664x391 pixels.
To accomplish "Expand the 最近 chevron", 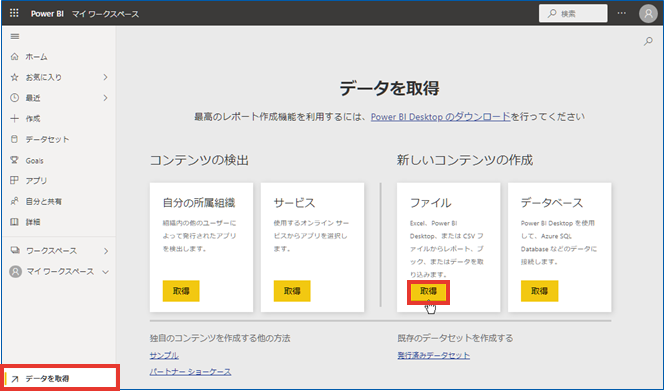I will [105, 98].
